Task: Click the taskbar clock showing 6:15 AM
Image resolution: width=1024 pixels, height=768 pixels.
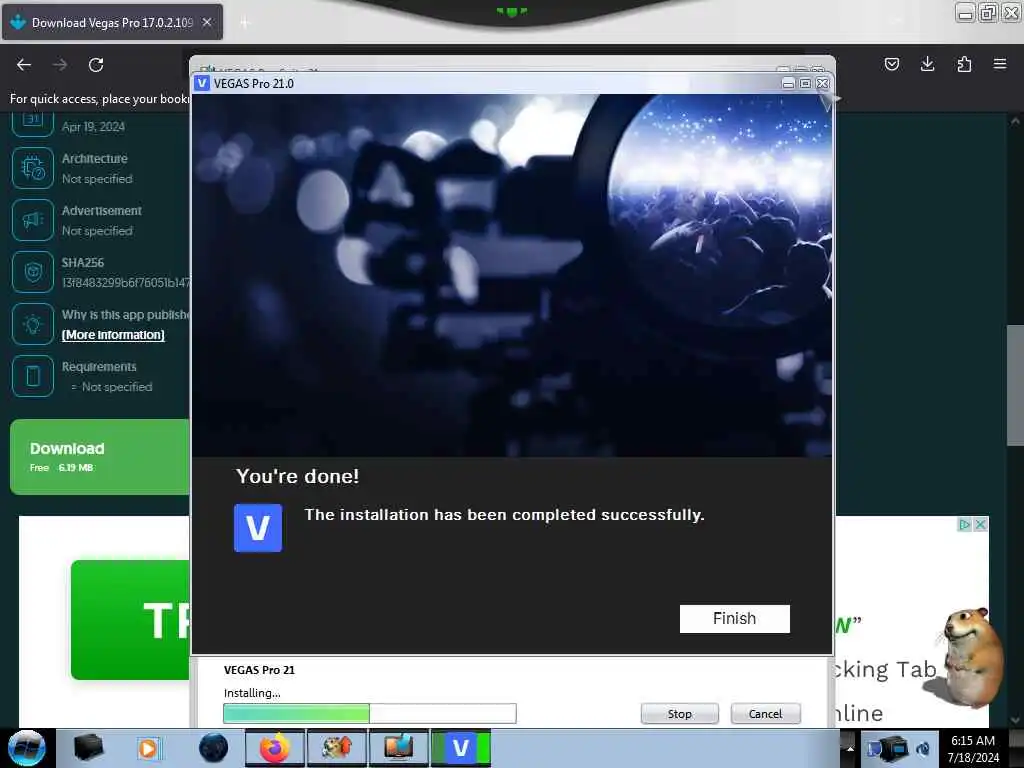Action: [973, 749]
